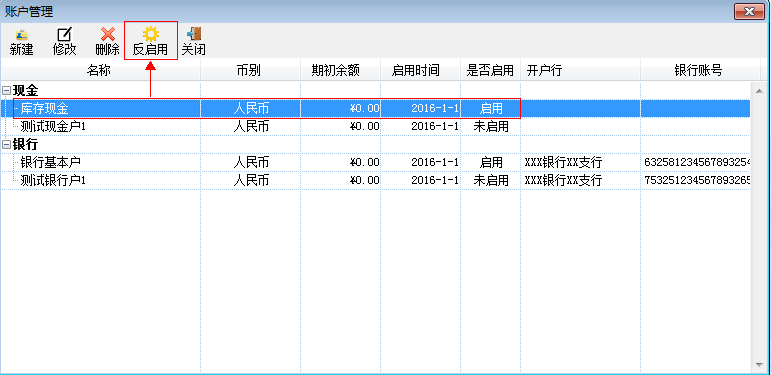Click 2016-1-1 date in 银行基本户 row
The image size is (771, 375).
pos(435,162)
